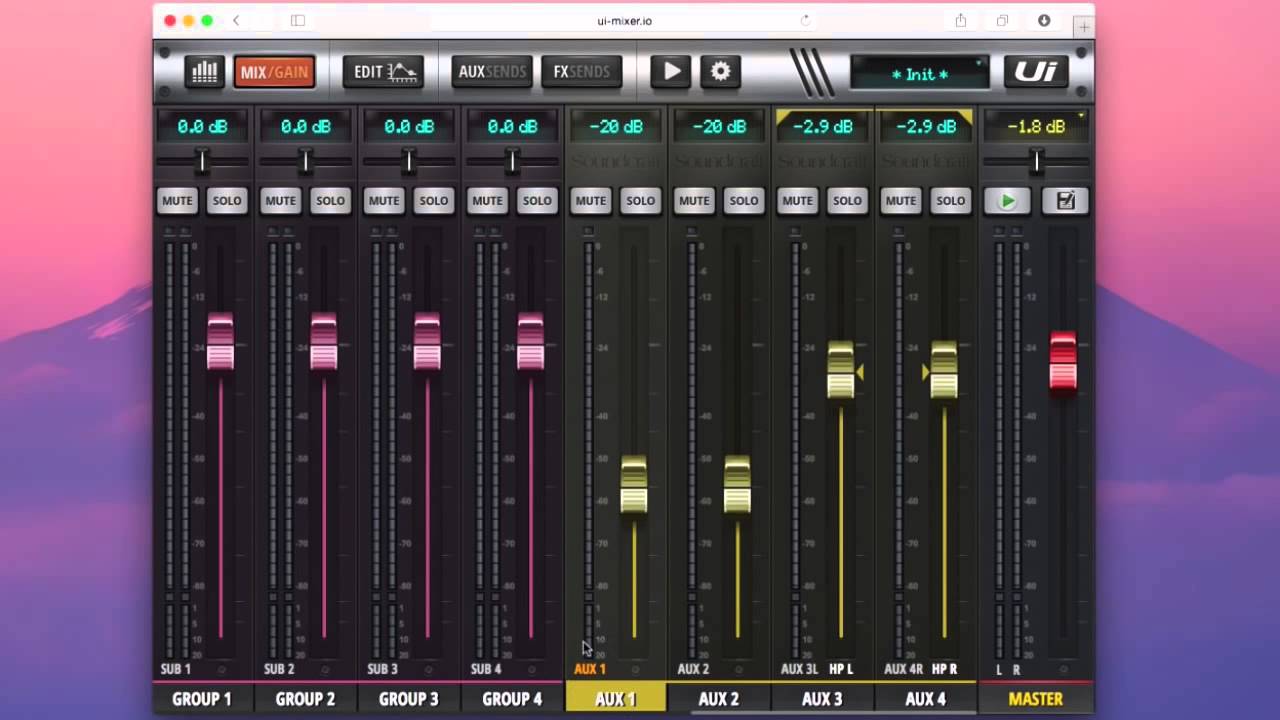Solo the Group 2 channel
Image resolution: width=1280 pixels, height=720 pixels.
pyautogui.click(x=330, y=201)
